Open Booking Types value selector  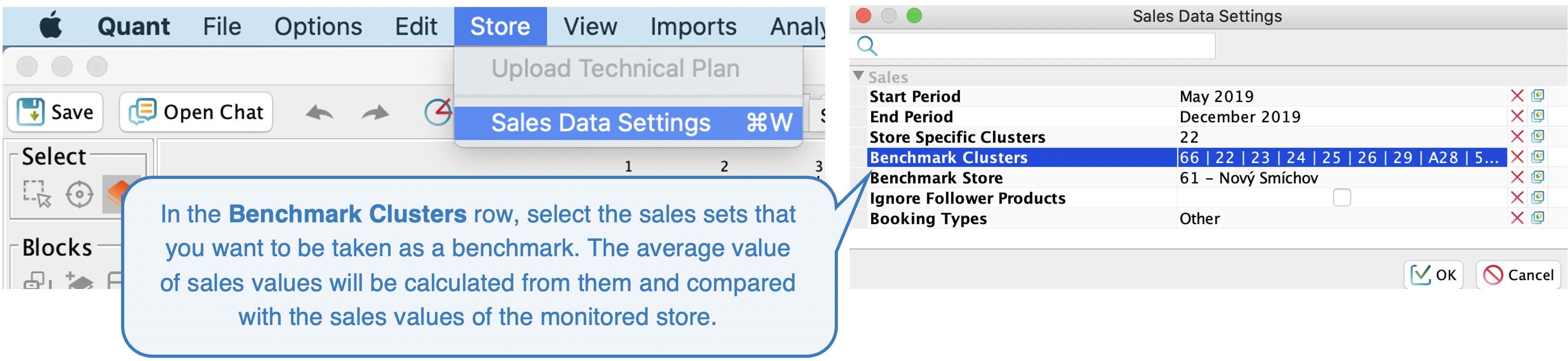(x=1342, y=218)
